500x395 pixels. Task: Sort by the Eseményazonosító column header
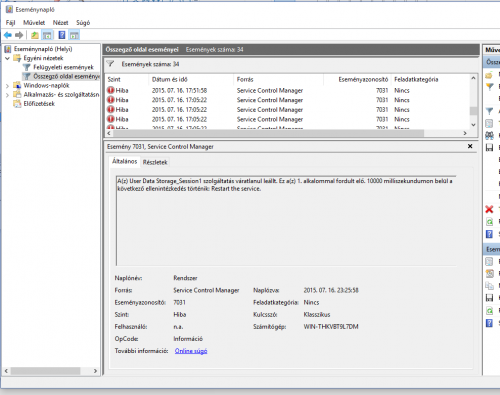[357, 79]
